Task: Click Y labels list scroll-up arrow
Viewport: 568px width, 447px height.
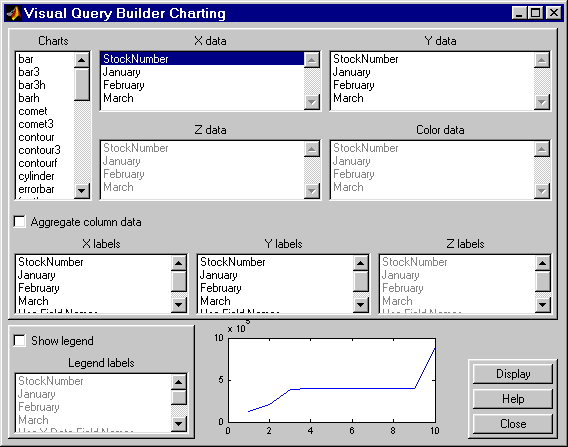Action: [x=361, y=263]
